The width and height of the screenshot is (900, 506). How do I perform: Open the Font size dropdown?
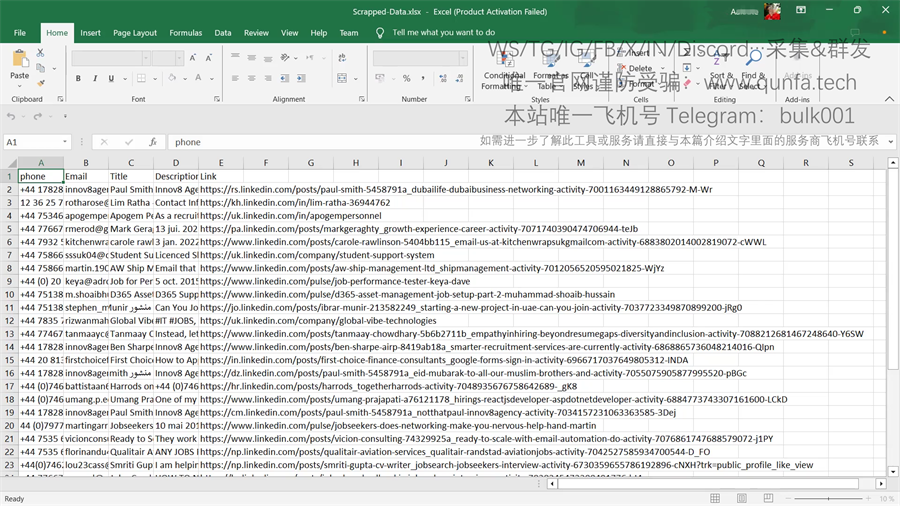coord(179,58)
